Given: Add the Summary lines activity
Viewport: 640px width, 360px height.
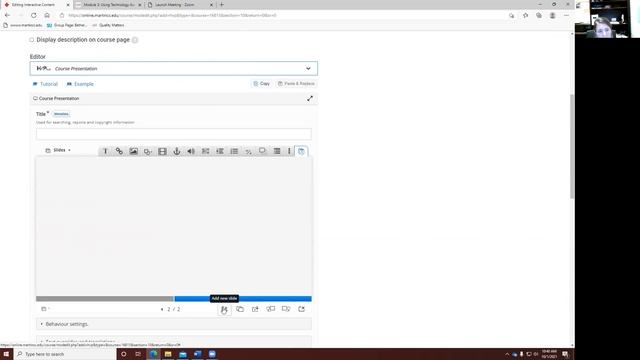Looking at the screenshot, I should [277, 151].
